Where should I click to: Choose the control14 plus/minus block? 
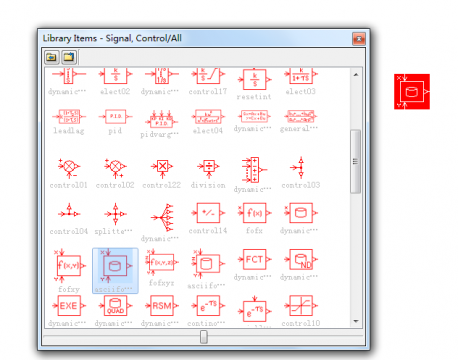(x=208, y=213)
